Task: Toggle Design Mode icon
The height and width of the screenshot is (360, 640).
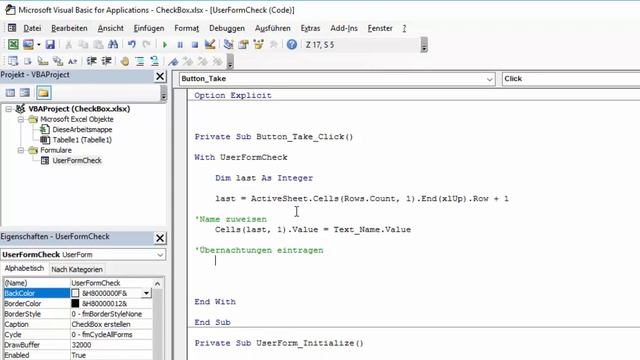Action: (210, 44)
